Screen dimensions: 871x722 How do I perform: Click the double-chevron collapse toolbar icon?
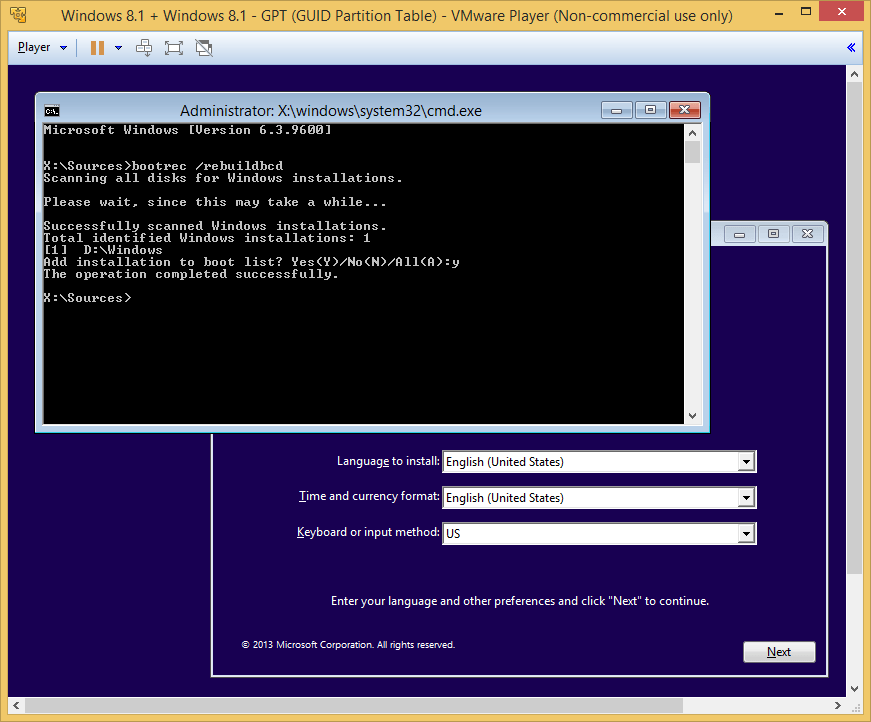851,47
